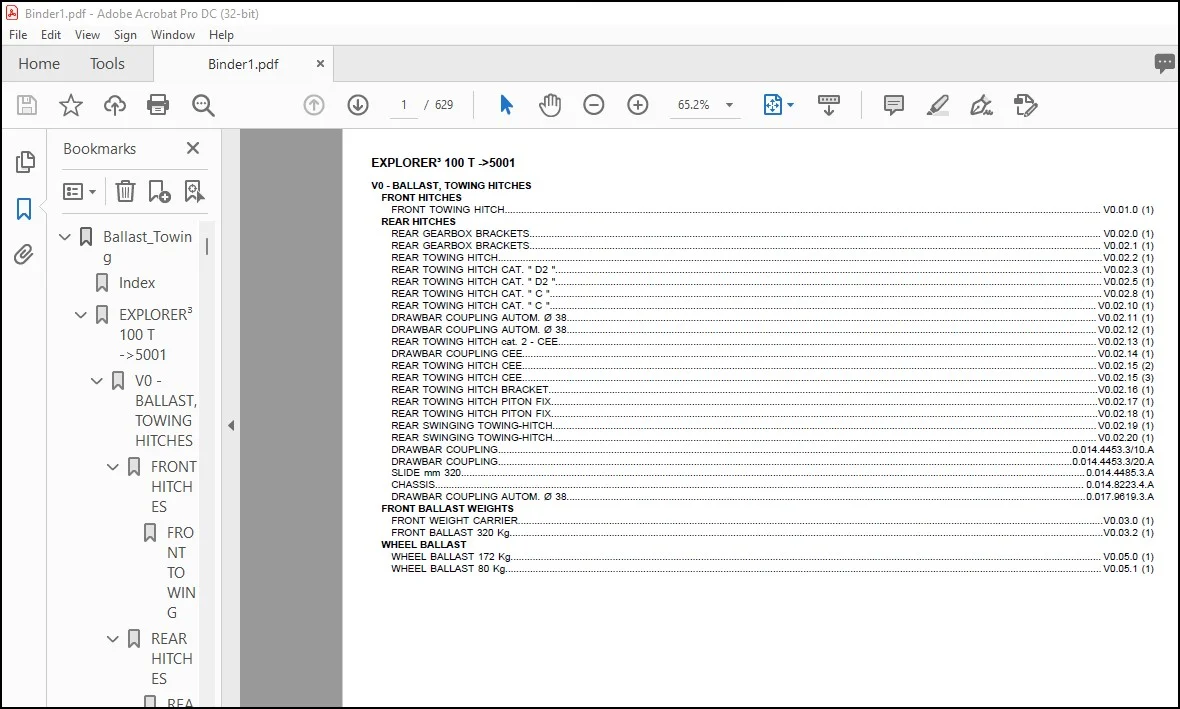Add a new bookmark icon
1180x709 pixels.
point(159,191)
